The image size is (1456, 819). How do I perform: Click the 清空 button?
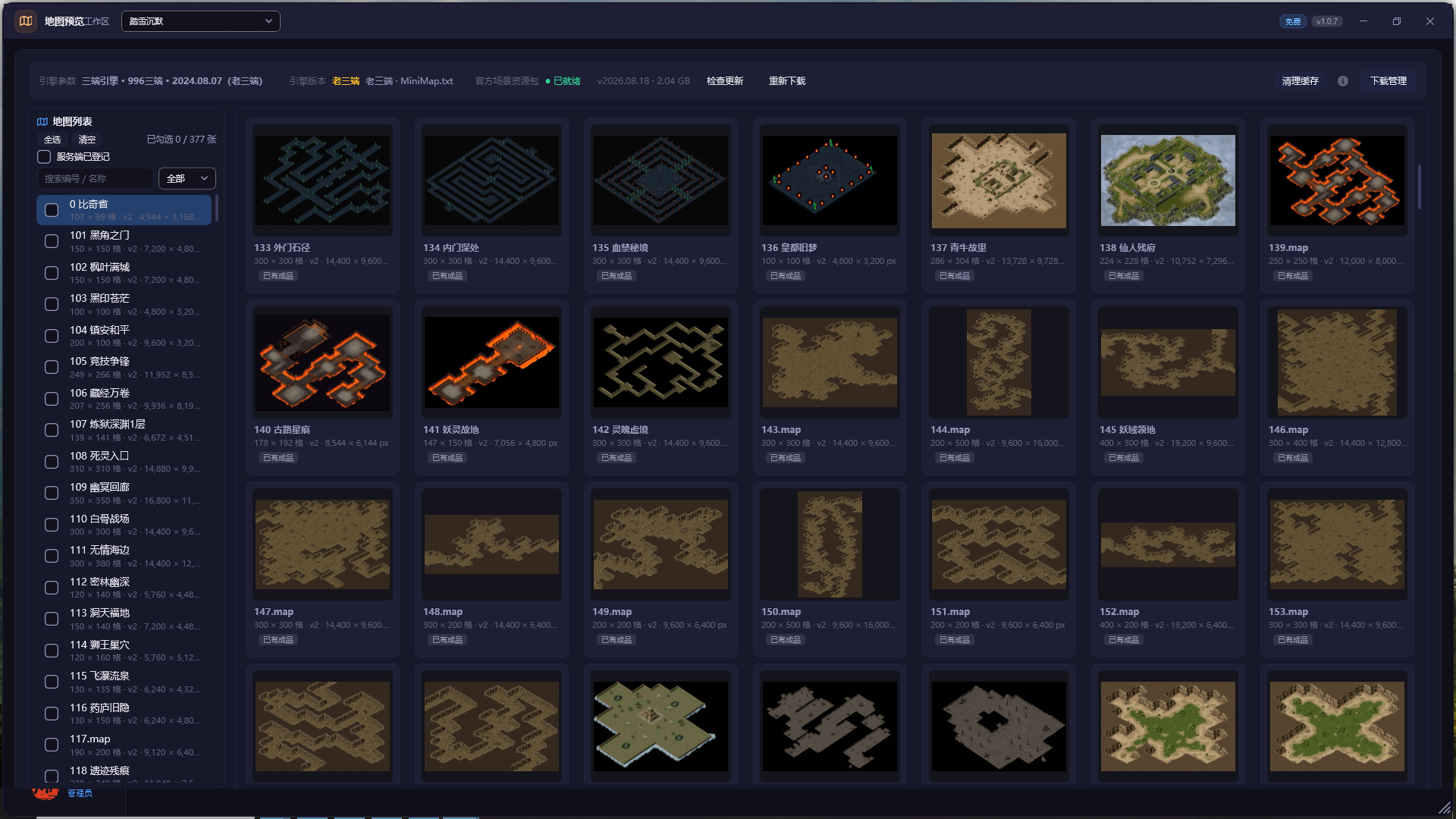tap(87, 140)
